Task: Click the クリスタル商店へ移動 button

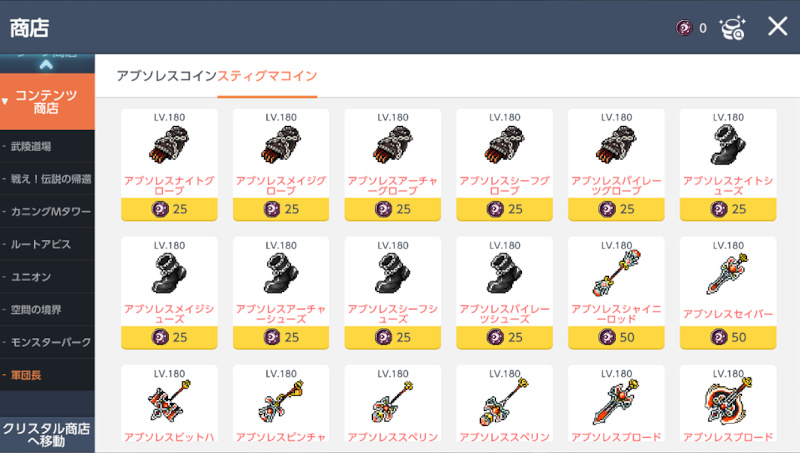Action: click(x=47, y=435)
